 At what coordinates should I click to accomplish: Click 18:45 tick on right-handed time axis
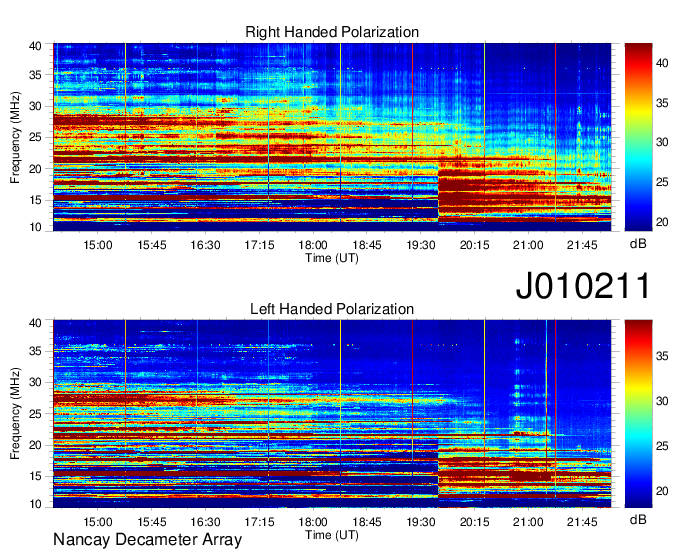point(367,245)
